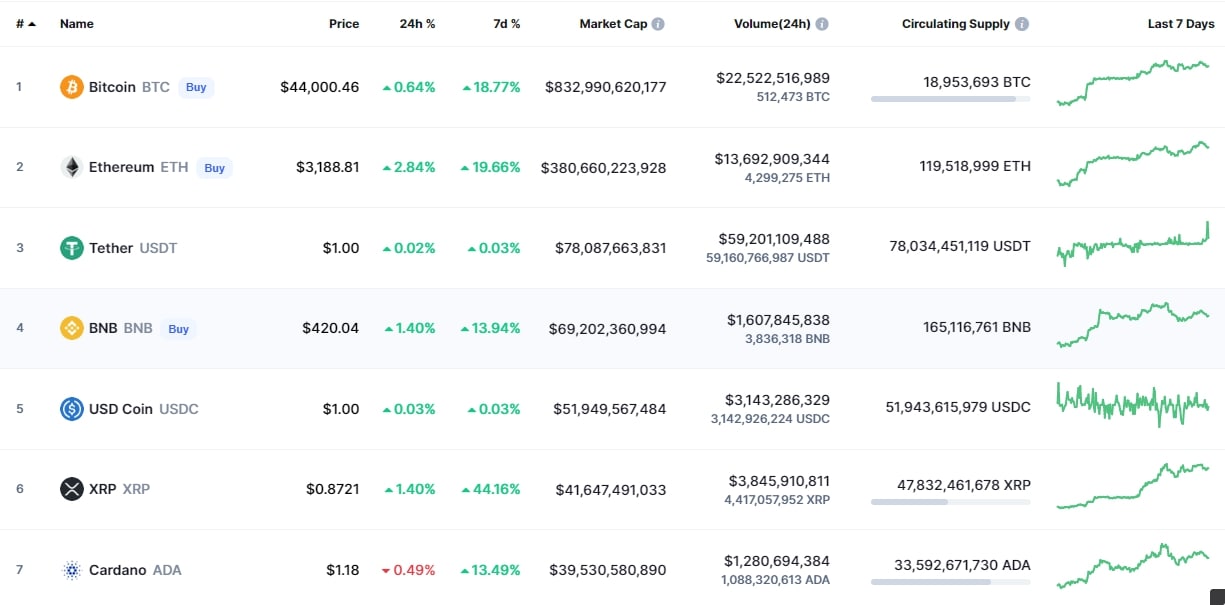Click BNB price $420.04
The height and width of the screenshot is (605, 1225).
point(331,328)
